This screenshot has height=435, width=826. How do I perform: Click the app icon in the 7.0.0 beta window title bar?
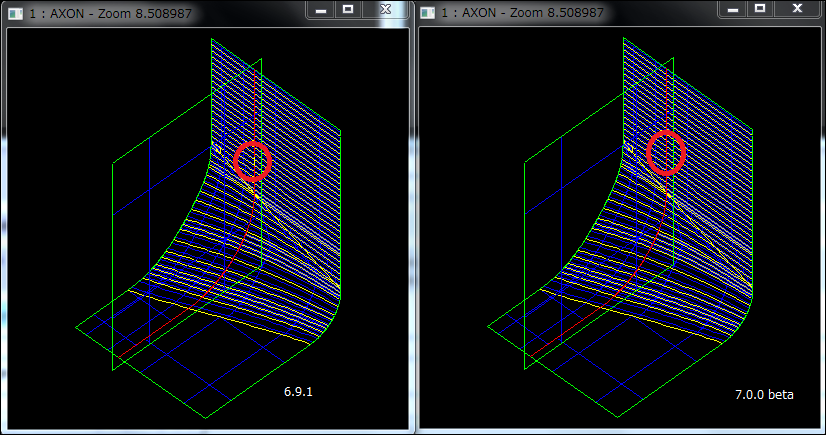(429, 13)
